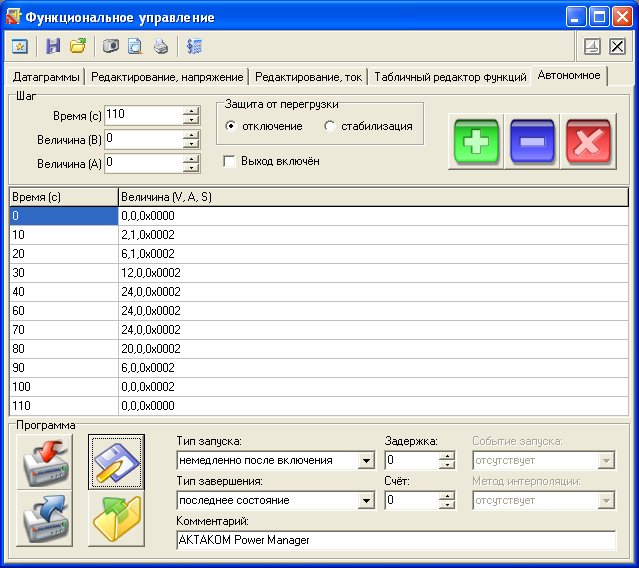Select the 'стабилизация' overload protection option
This screenshot has height=568, width=639.
coord(368,126)
